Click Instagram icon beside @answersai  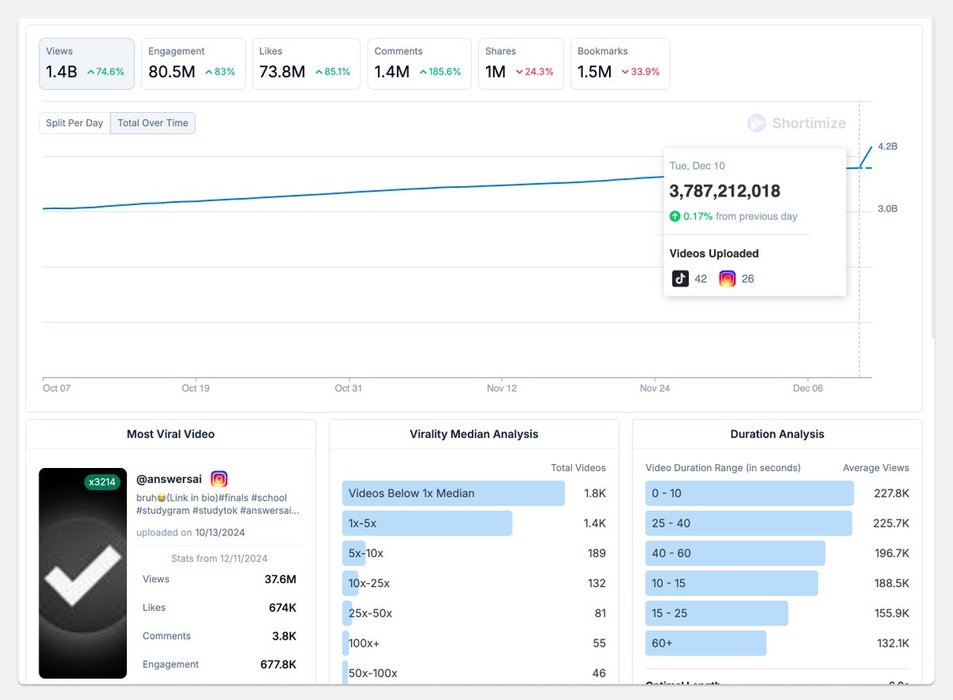tap(219, 480)
